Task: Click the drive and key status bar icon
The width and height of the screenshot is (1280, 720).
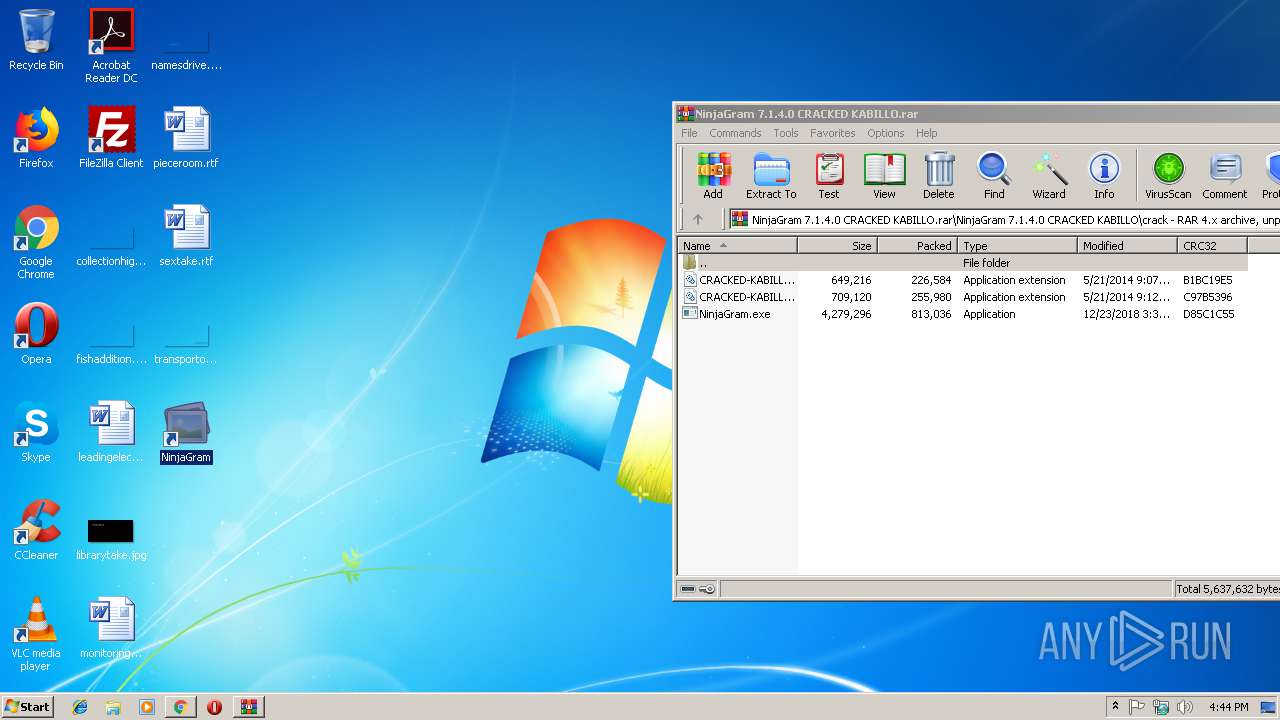Action: [x=698, y=589]
